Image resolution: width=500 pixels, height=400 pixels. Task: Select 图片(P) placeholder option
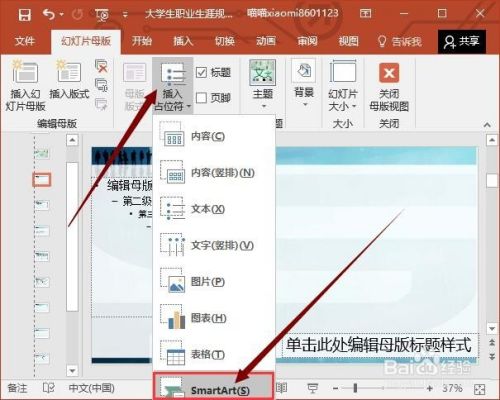213,282
